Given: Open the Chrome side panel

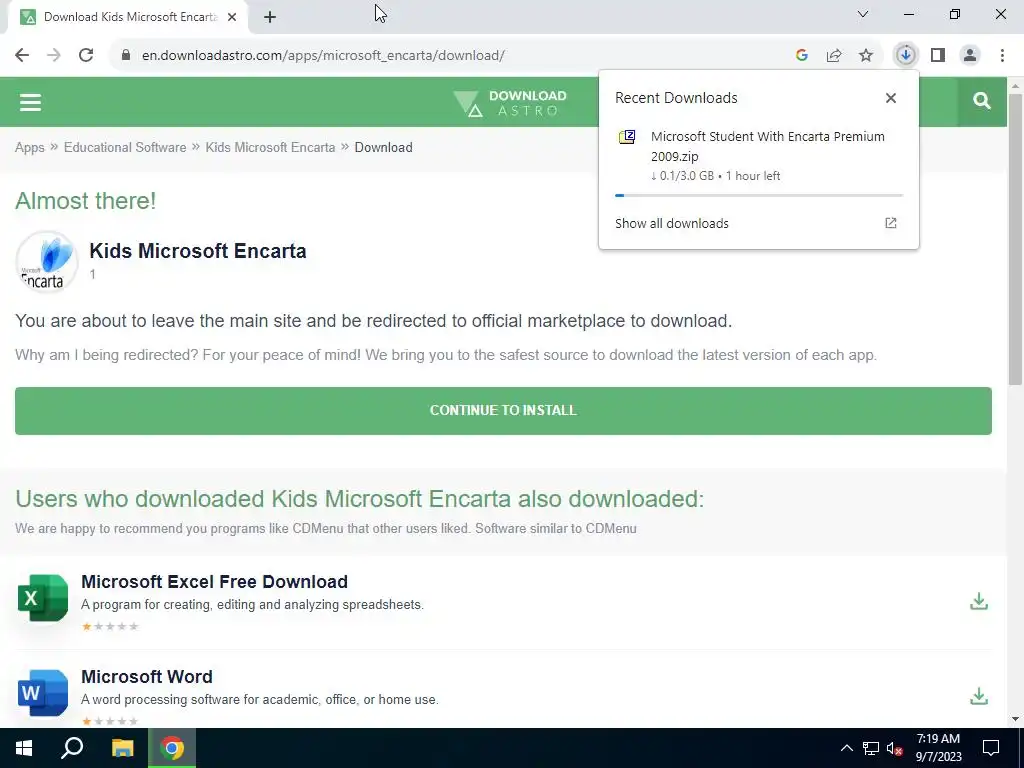Looking at the screenshot, I should pyautogui.click(x=938, y=56).
